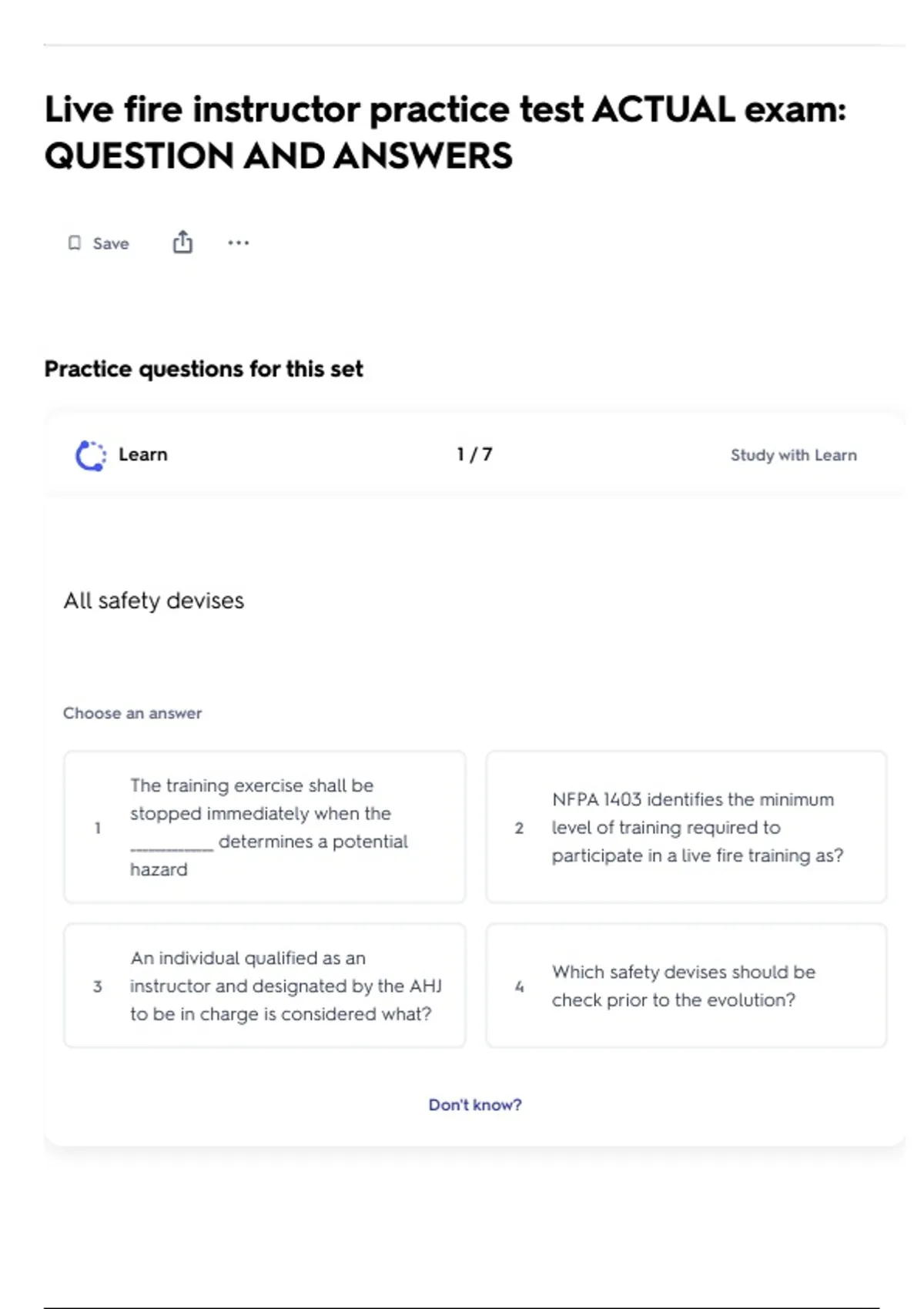
Task: Click the Learn mode circular icon
Action: pyautogui.click(x=91, y=455)
